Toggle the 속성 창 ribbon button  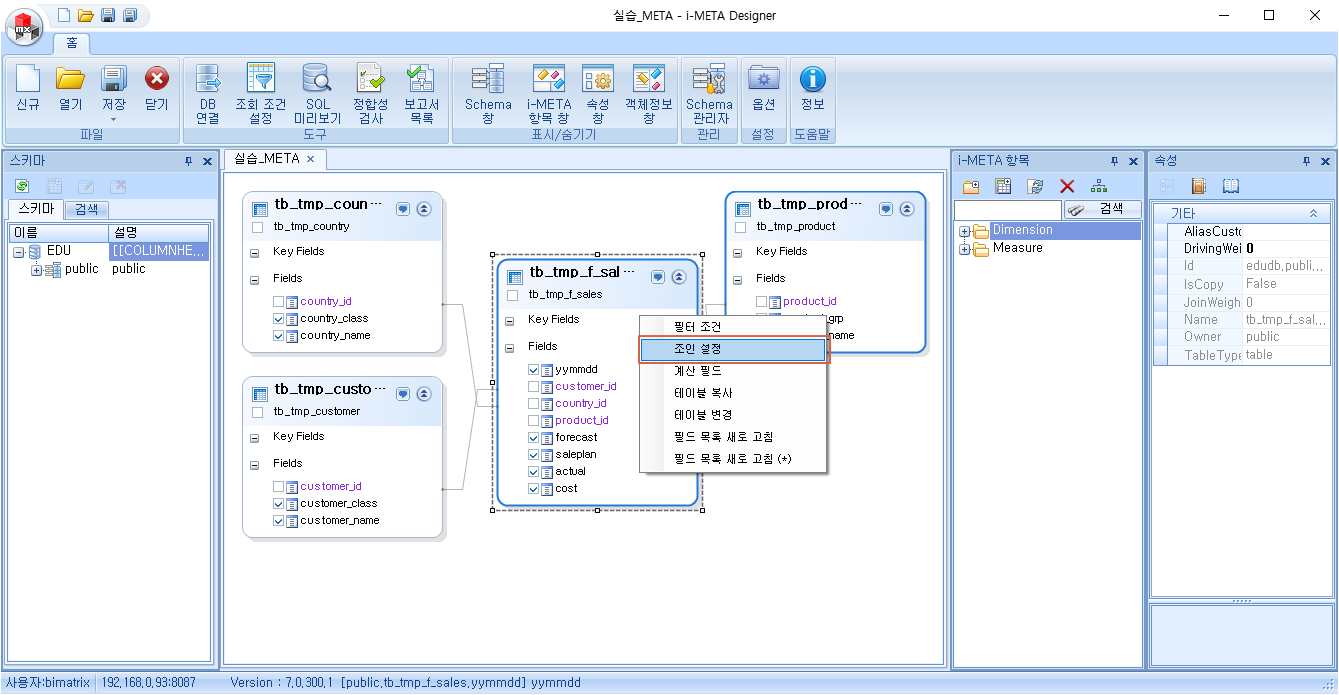point(598,94)
